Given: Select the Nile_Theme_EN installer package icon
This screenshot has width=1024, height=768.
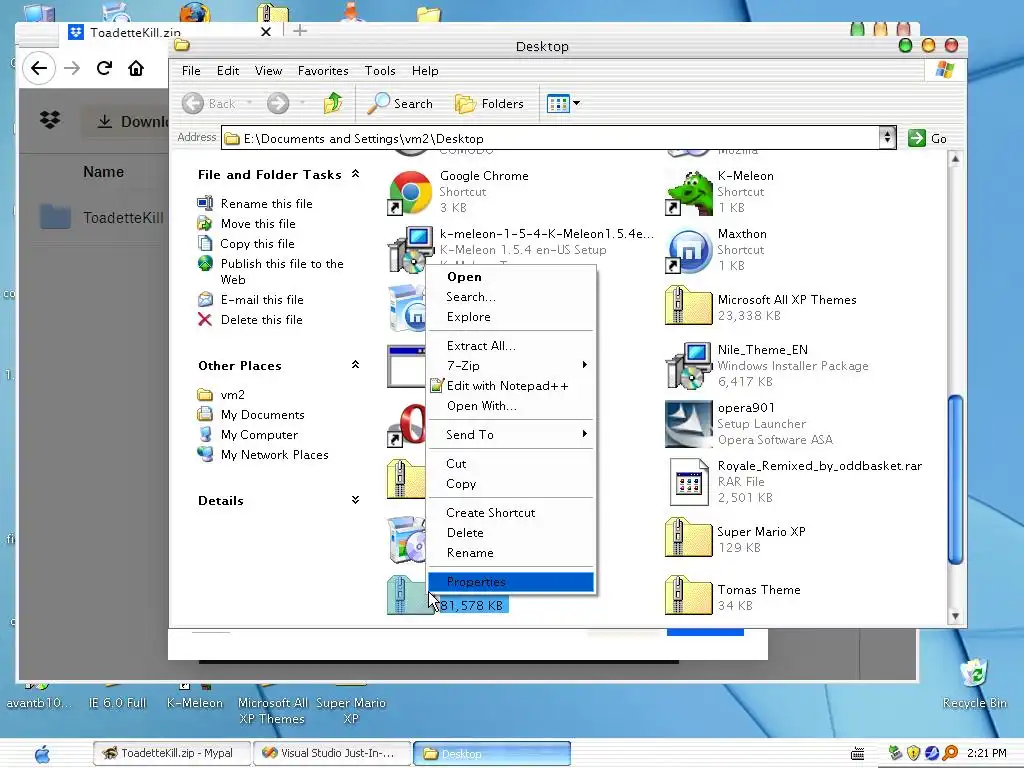Looking at the screenshot, I should pos(688,365).
